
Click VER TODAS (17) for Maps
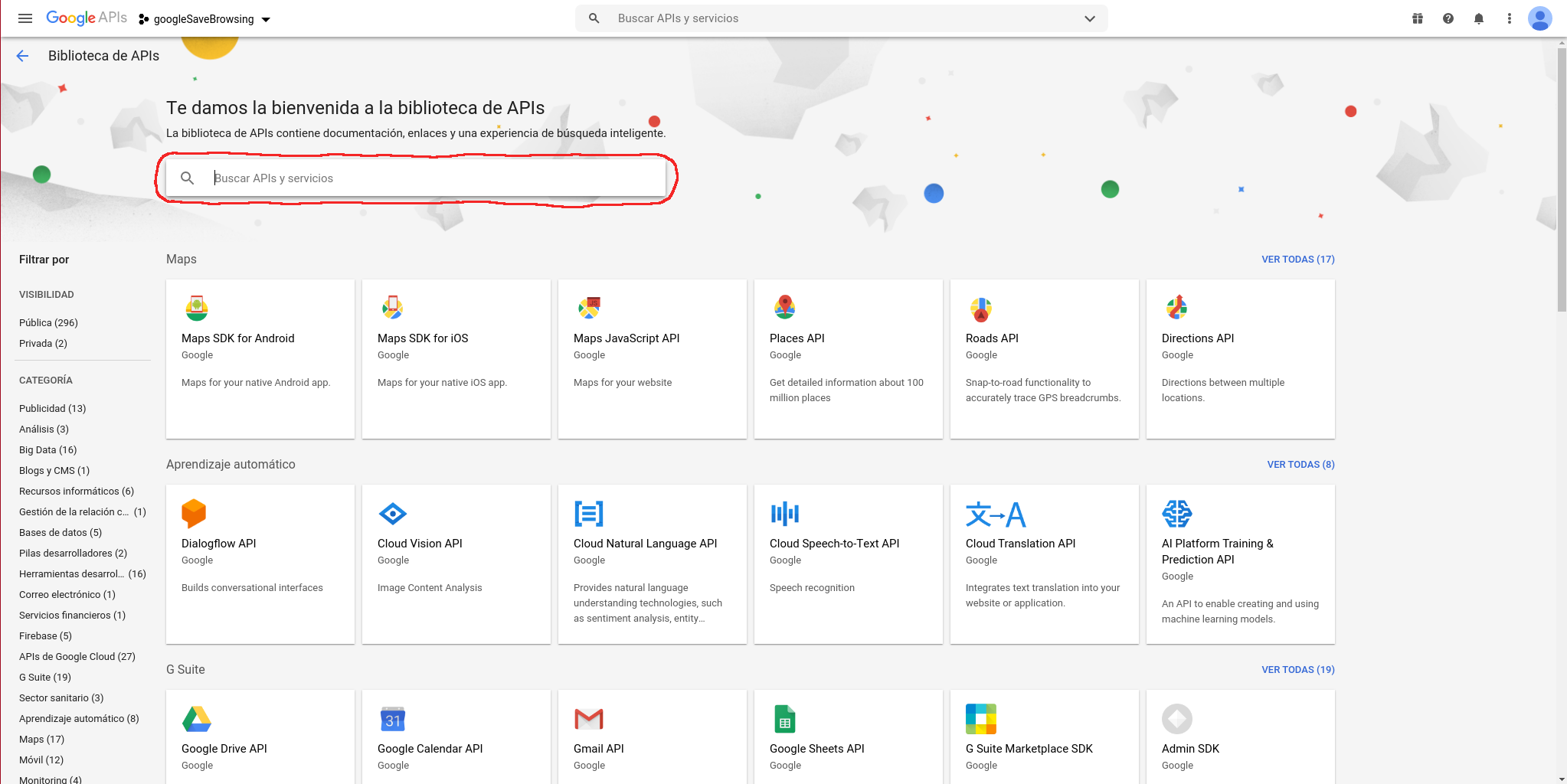[1297, 260]
